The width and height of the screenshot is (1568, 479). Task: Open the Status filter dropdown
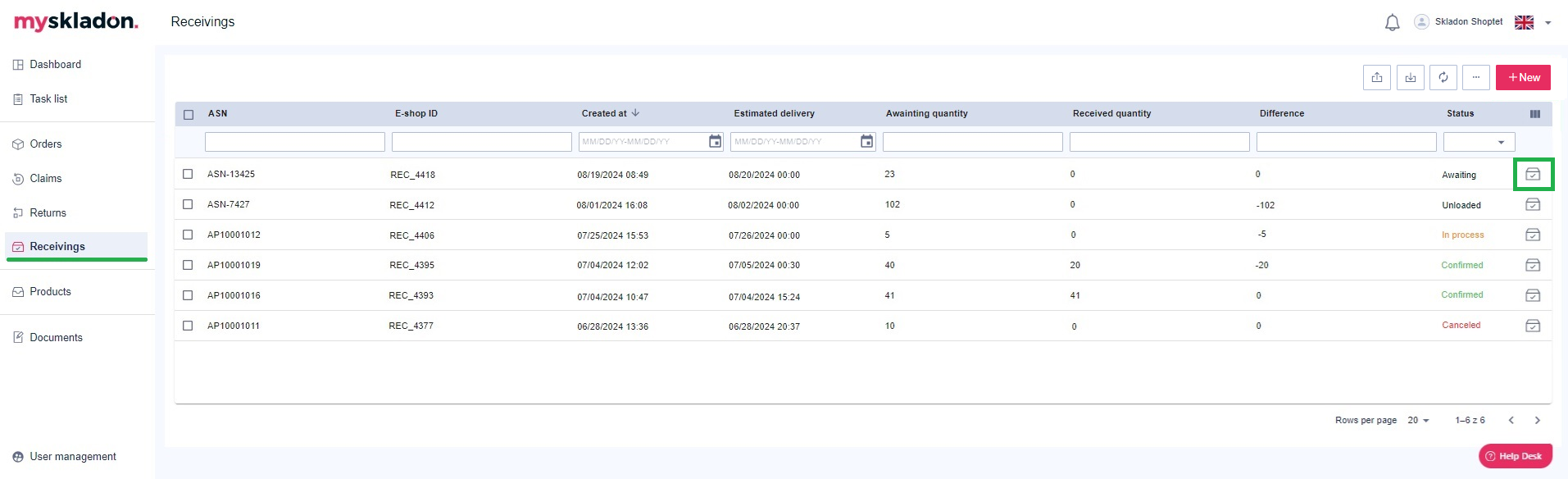(1479, 142)
